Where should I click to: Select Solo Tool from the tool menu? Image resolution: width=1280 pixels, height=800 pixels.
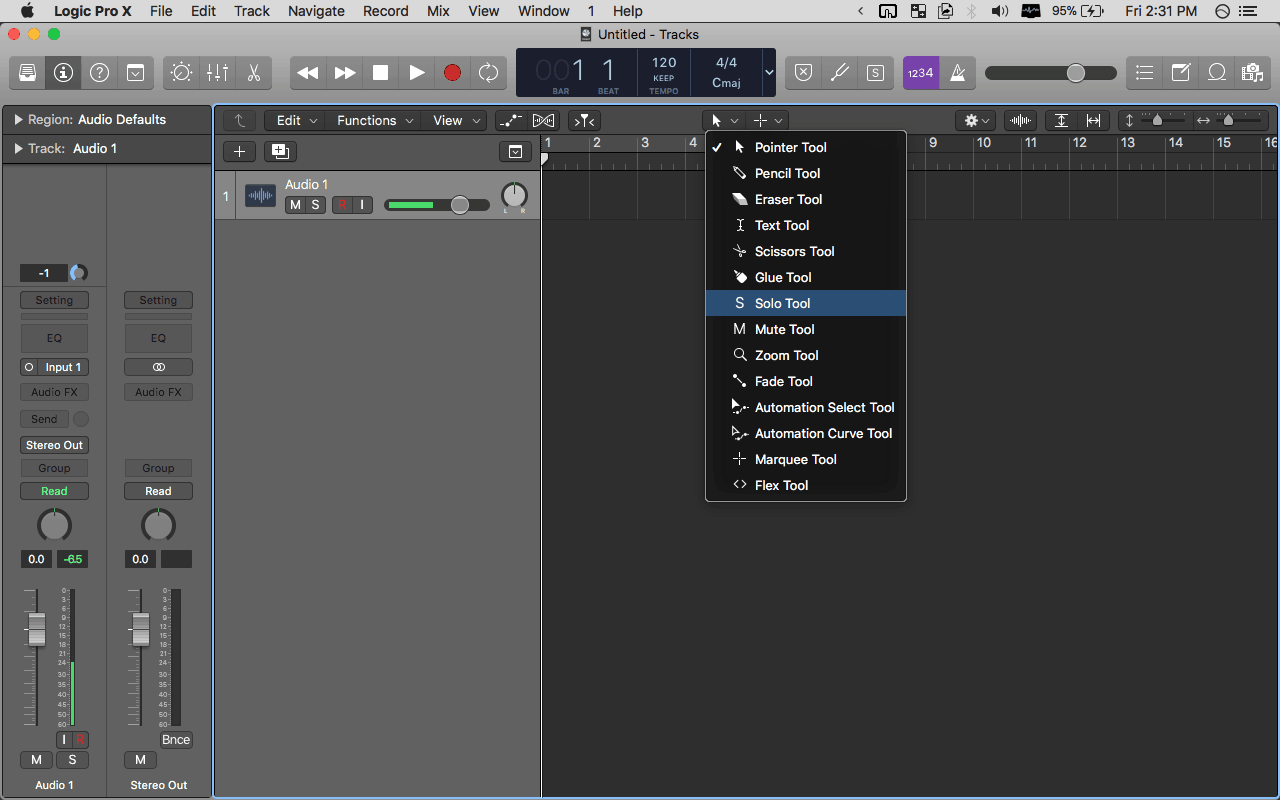(782, 303)
